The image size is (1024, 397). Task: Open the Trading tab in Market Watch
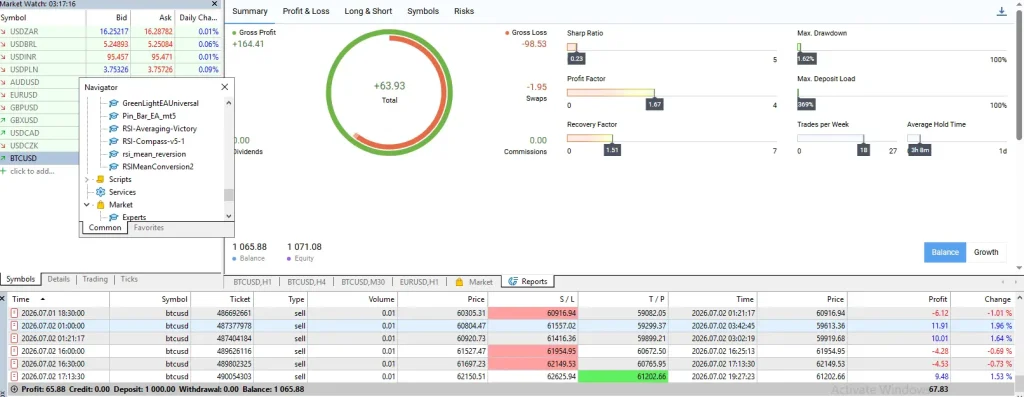(x=95, y=279)
